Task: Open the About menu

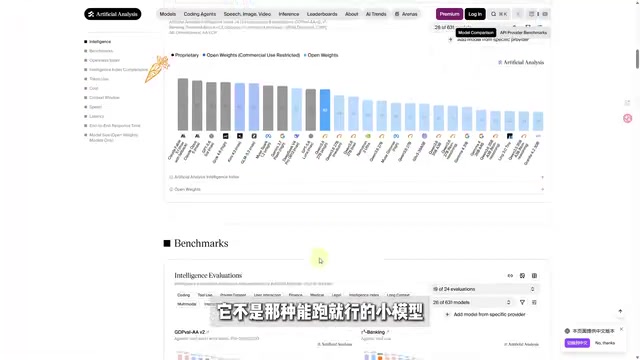Action: pos(351,14)
